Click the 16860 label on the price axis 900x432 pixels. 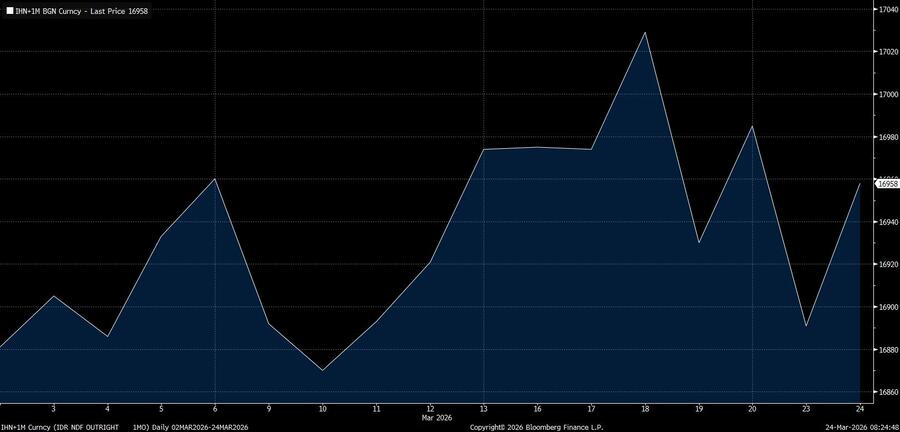886,392
